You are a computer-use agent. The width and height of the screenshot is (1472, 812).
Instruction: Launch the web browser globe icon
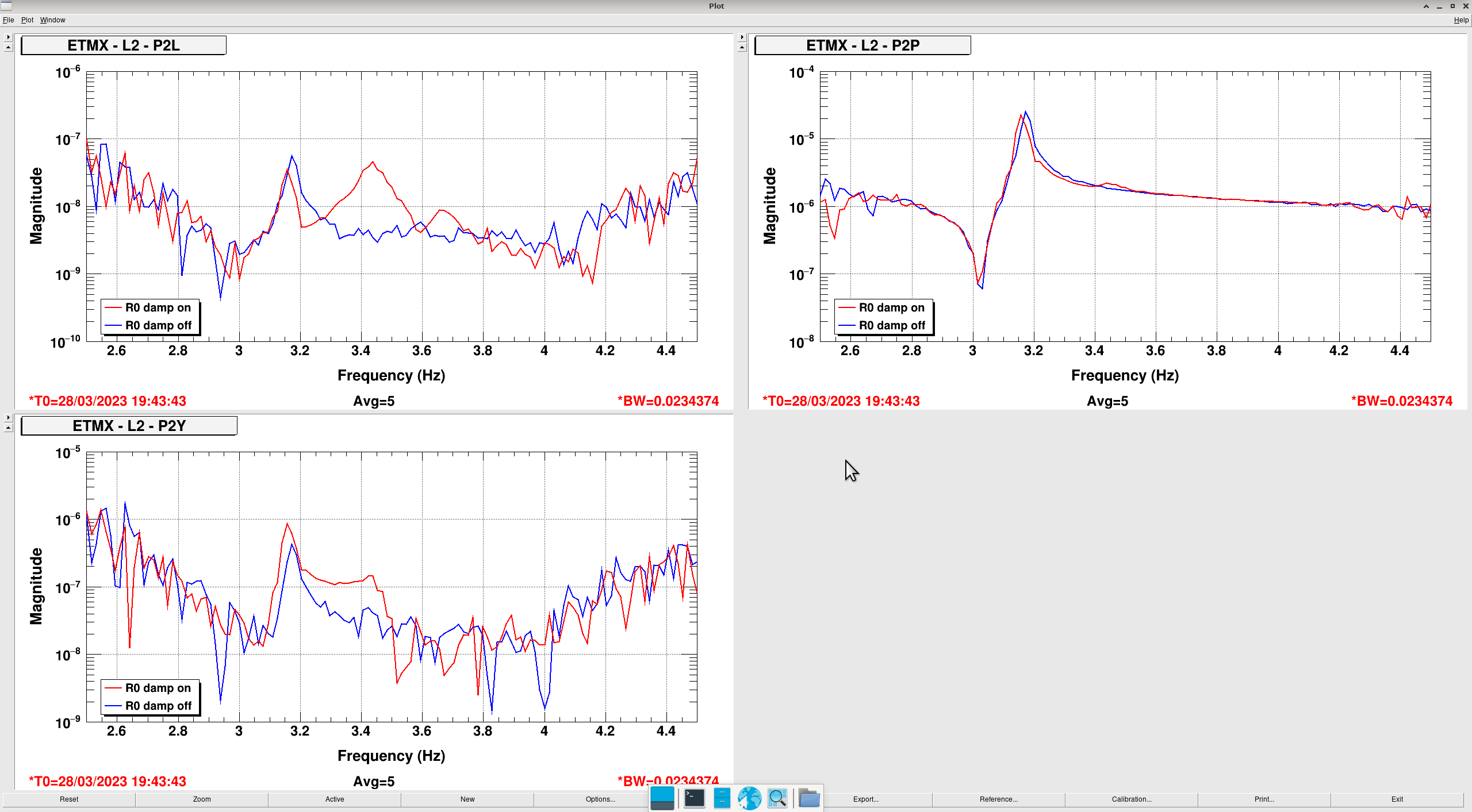[749, 798]
